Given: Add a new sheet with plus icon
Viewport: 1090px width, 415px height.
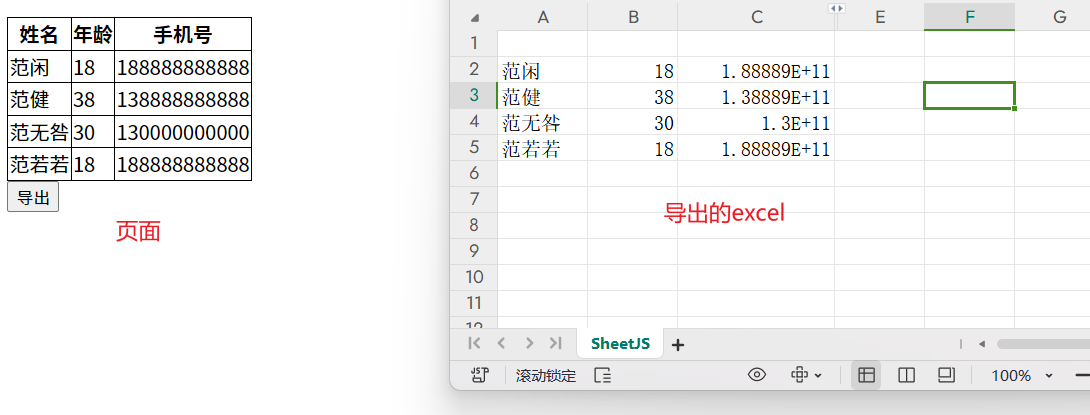Looking at the screenshot, I should coord(678,345).
